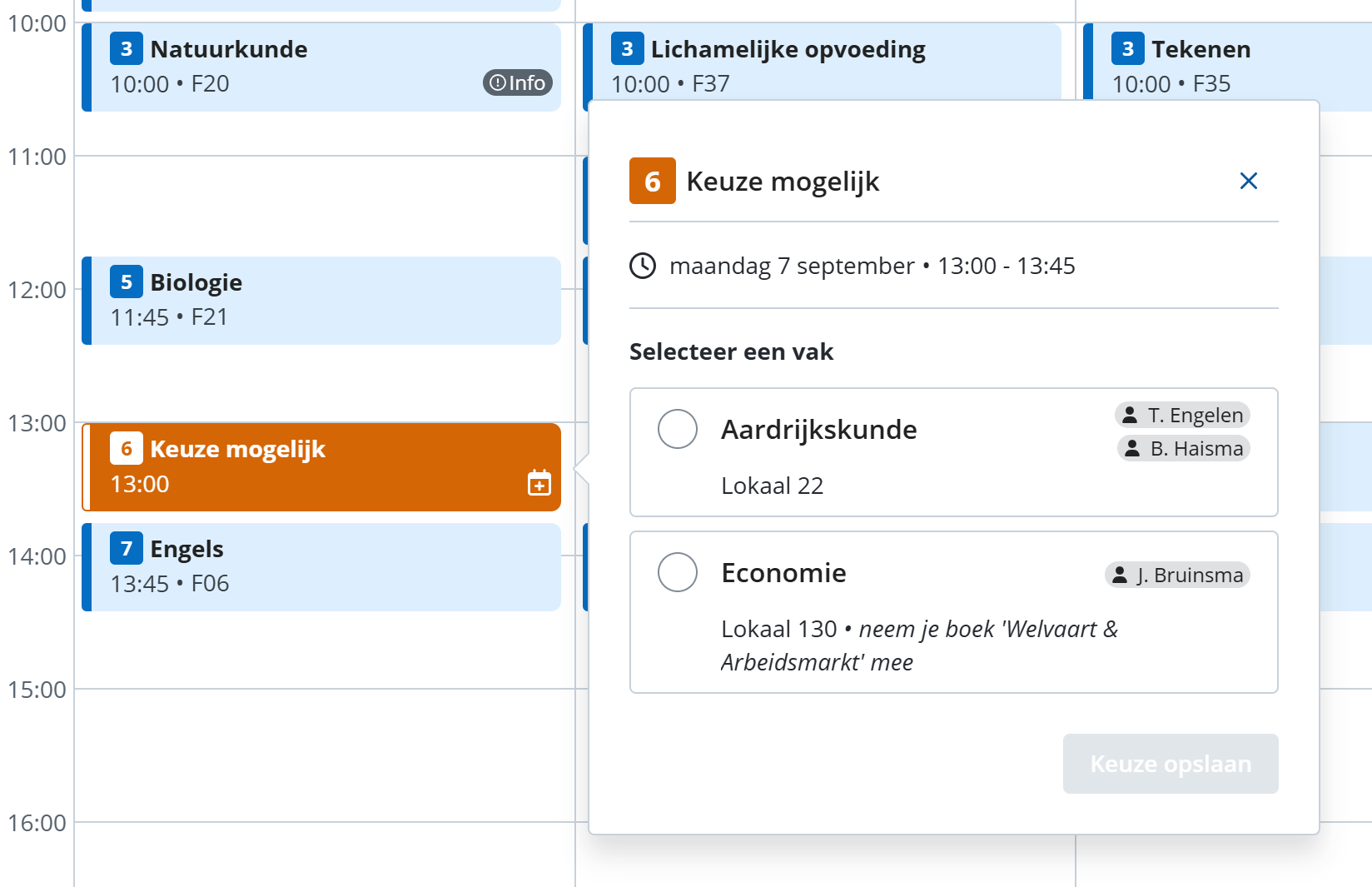The height and width of the screenshot is (887, 1372).
Task: Click the number 7 badge on Engels
Action: (127, 548)
